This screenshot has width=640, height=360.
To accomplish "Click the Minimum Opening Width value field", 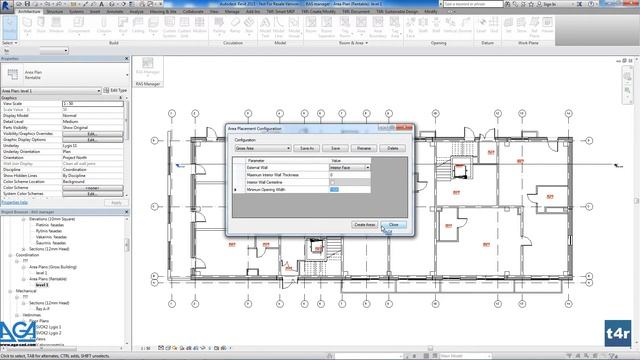I will 350,190.
